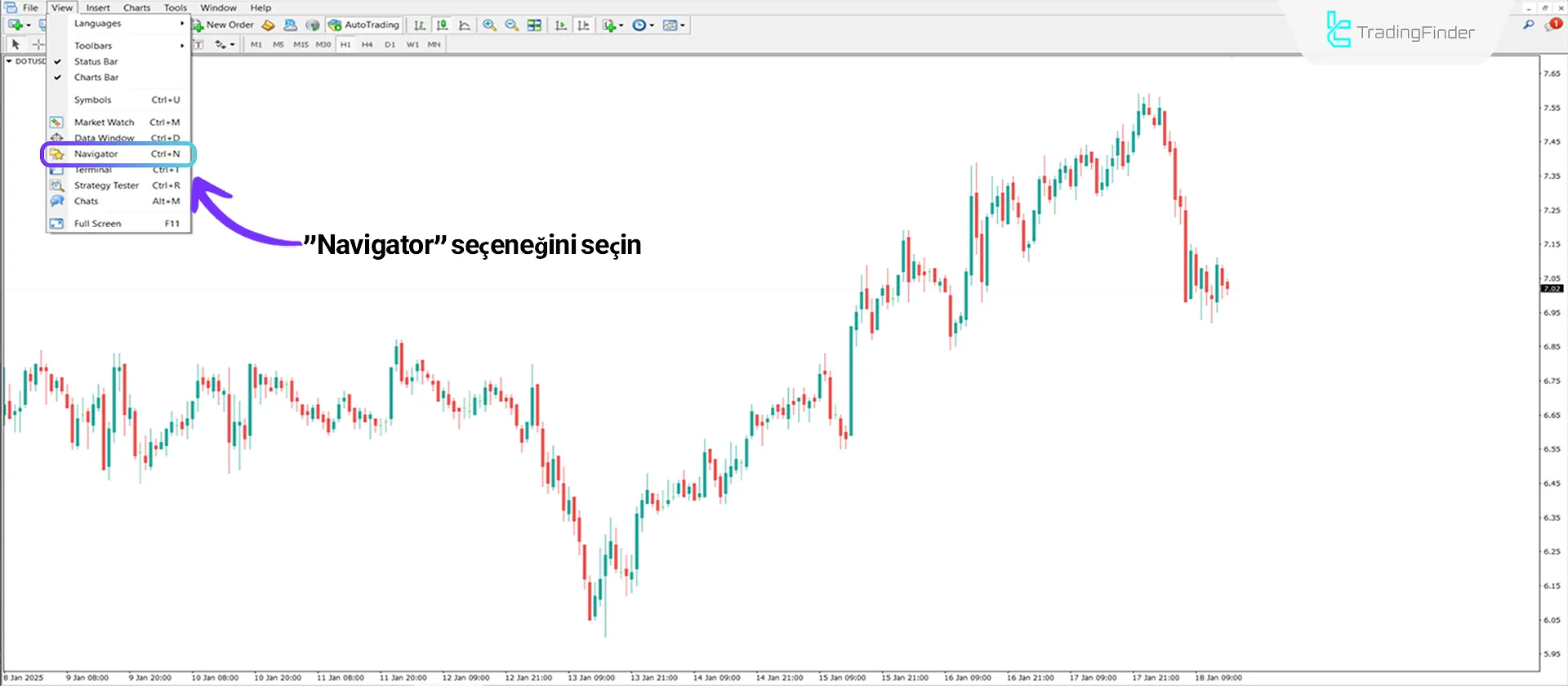Switch to line chart display

[465, 25]
